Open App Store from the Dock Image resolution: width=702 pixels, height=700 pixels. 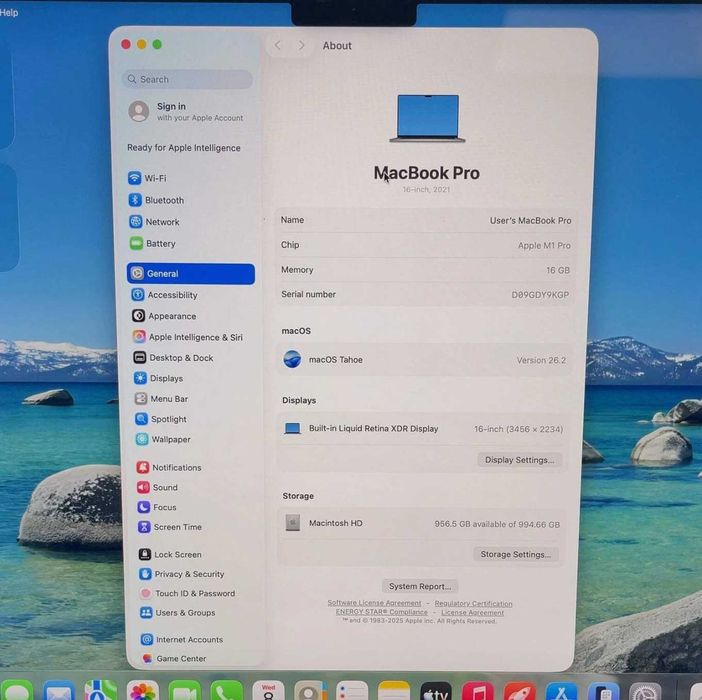tap(561, 692)
